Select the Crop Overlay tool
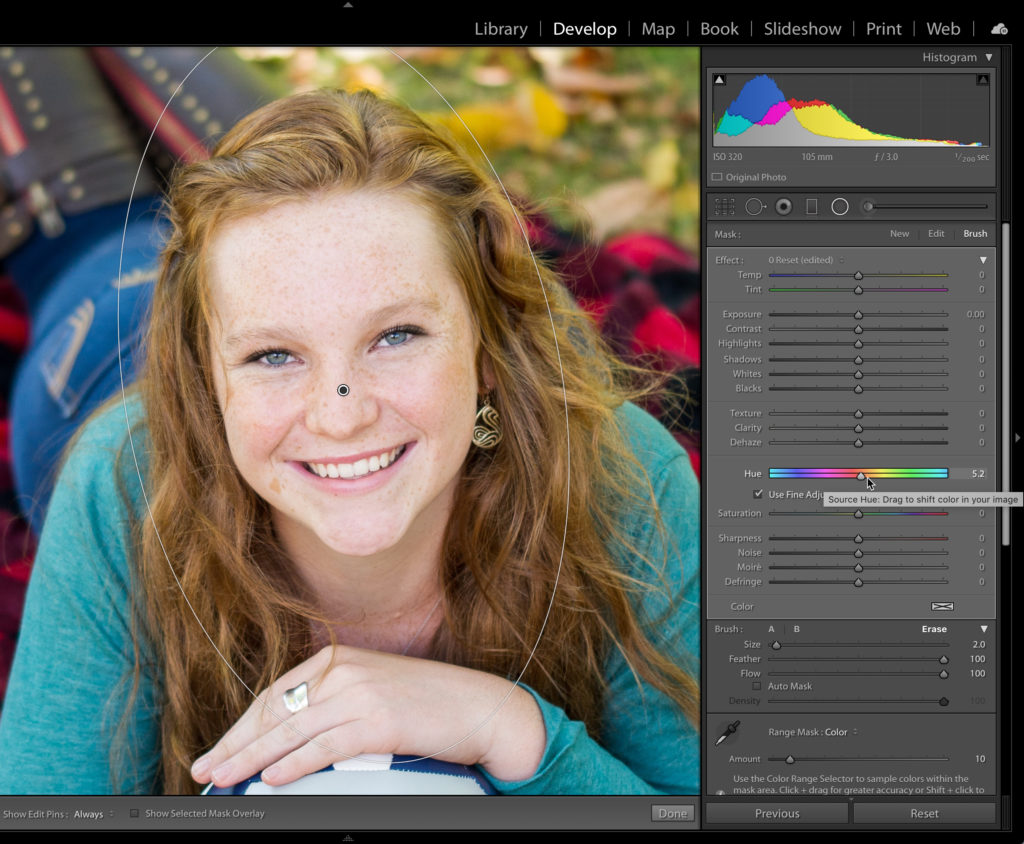This screenshot has height=844, width=1024. [x=724, y=207]
